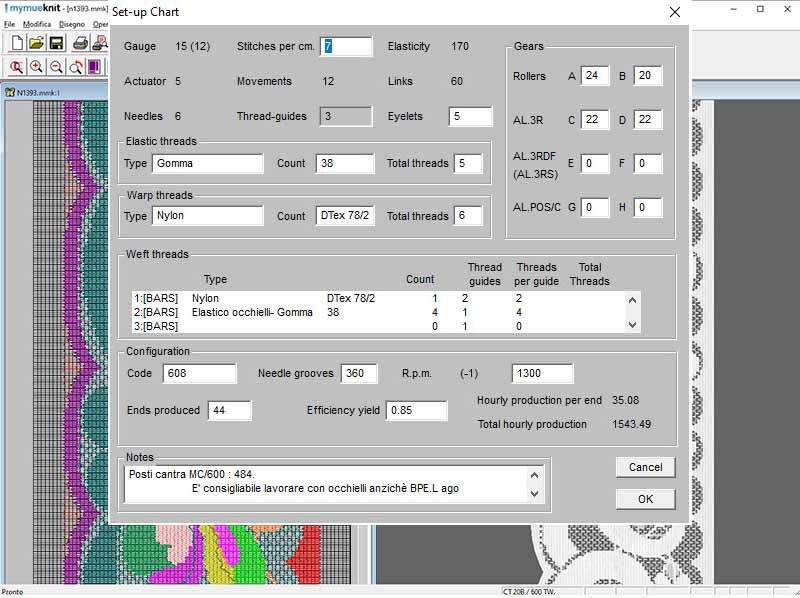Click the purple panel icon in the toolbar

[x=95, y=67]
